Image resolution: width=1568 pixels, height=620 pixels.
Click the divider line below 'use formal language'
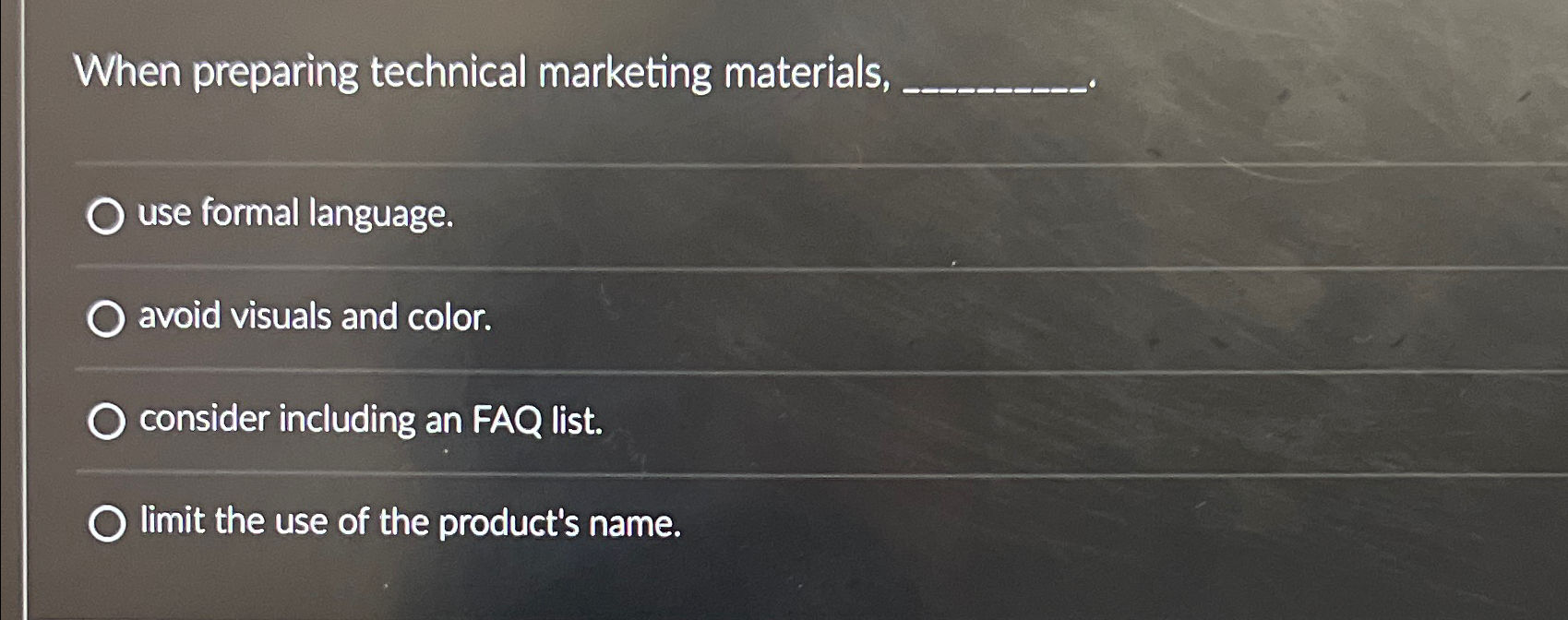coord(646,268)
